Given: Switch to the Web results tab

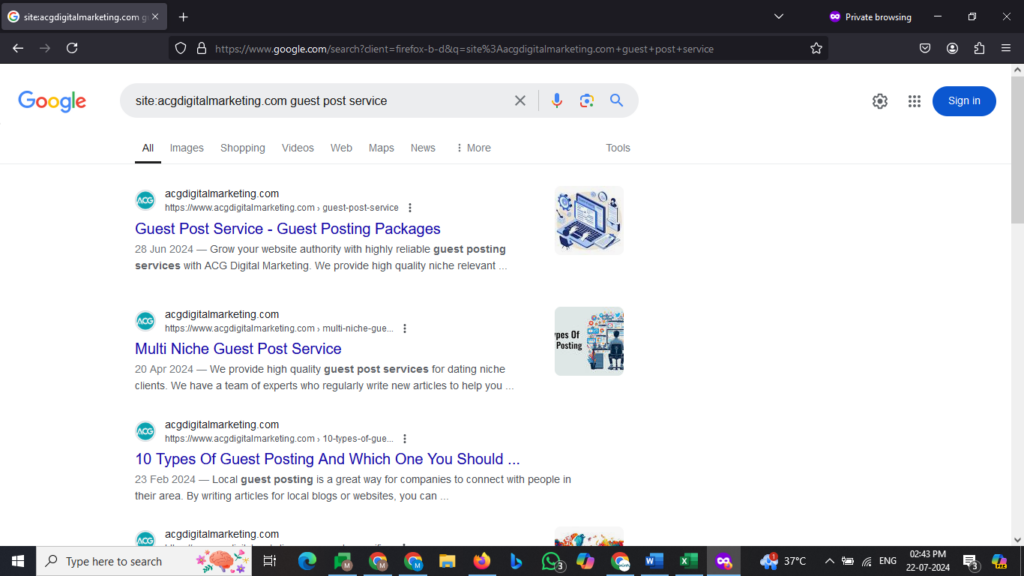Looking at the screenshot, I should click(x=341, y=148).
